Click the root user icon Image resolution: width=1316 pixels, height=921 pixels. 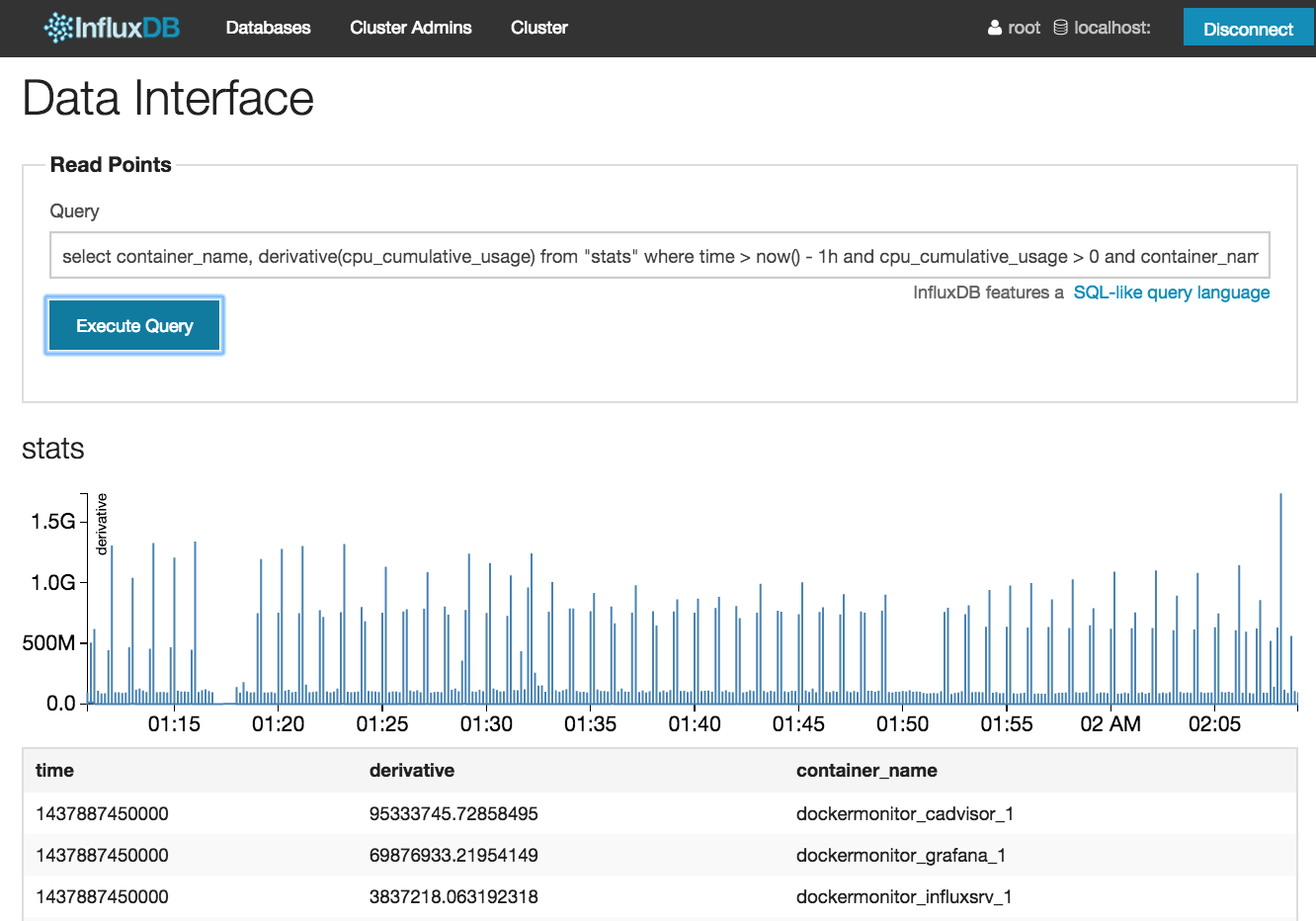coord(995,28)
